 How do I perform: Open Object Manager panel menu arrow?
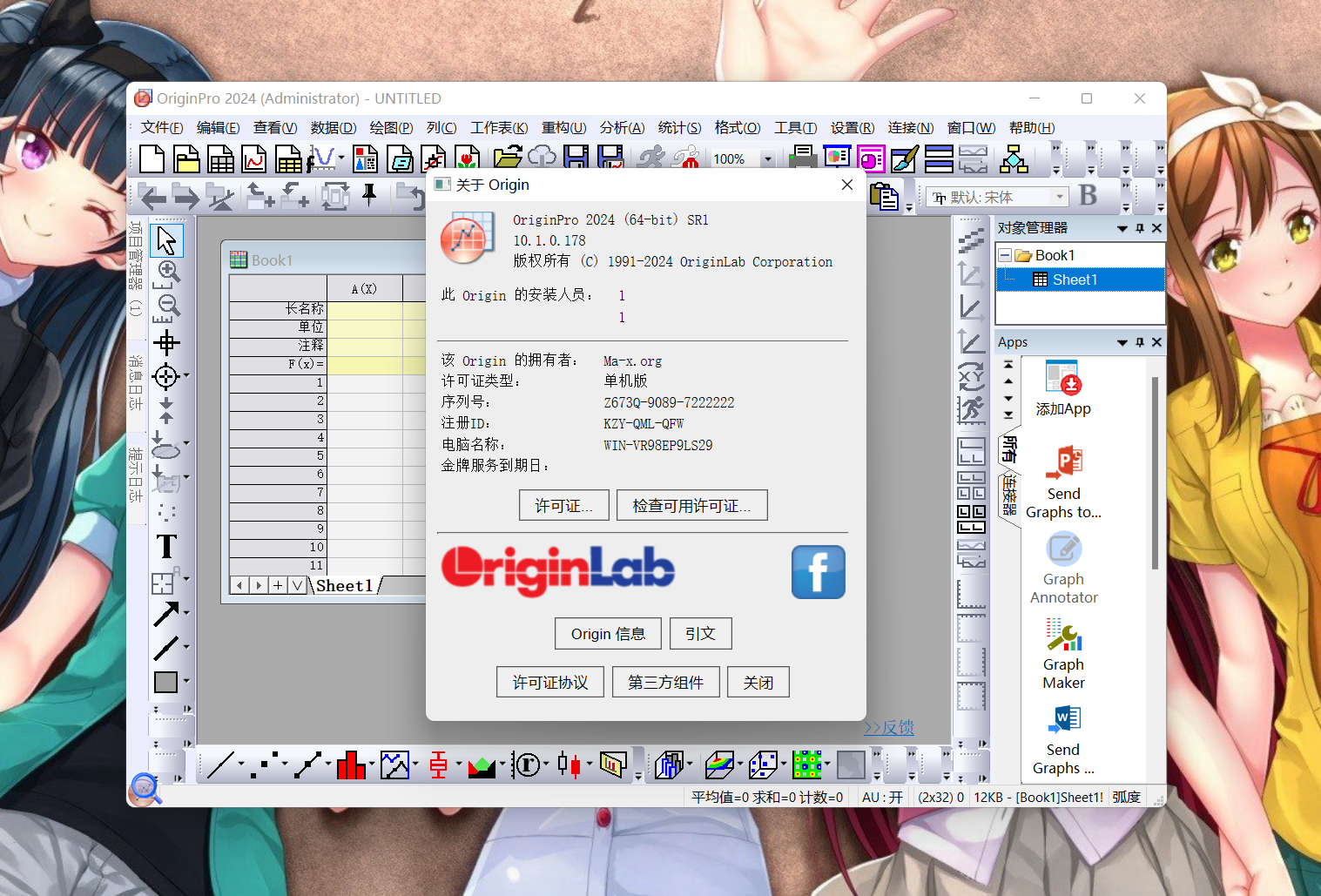click(x=1122, y=228)
